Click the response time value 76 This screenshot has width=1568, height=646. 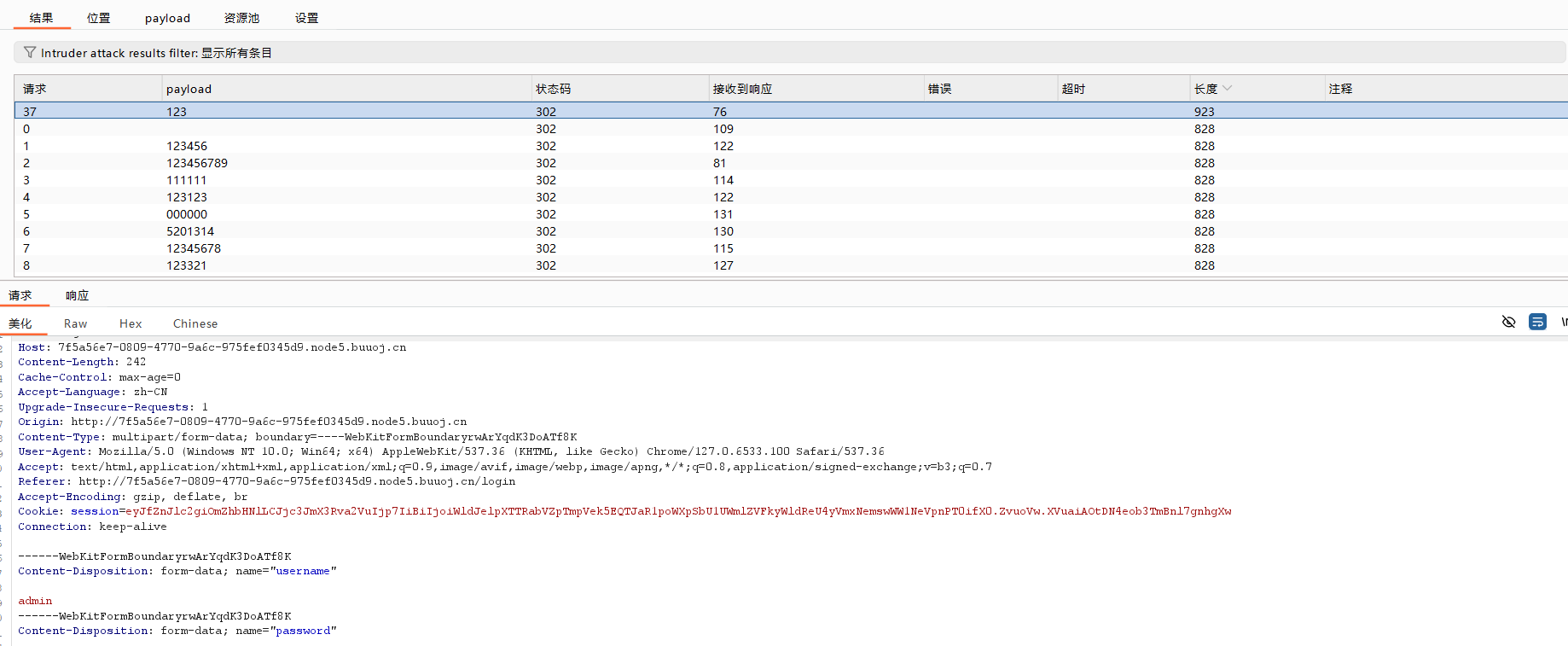pos(719,112)
